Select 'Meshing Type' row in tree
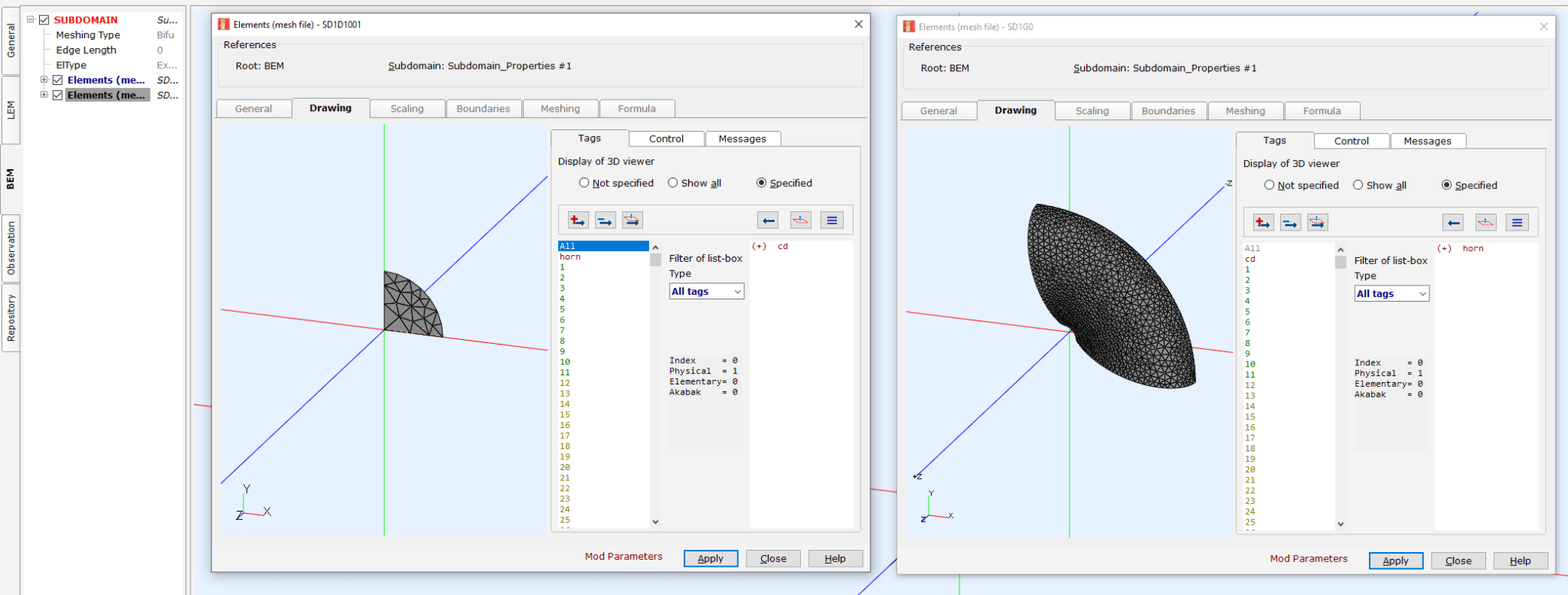Image resolution: width=1568 pixels, height=595 pixels. tap(87, 35)
